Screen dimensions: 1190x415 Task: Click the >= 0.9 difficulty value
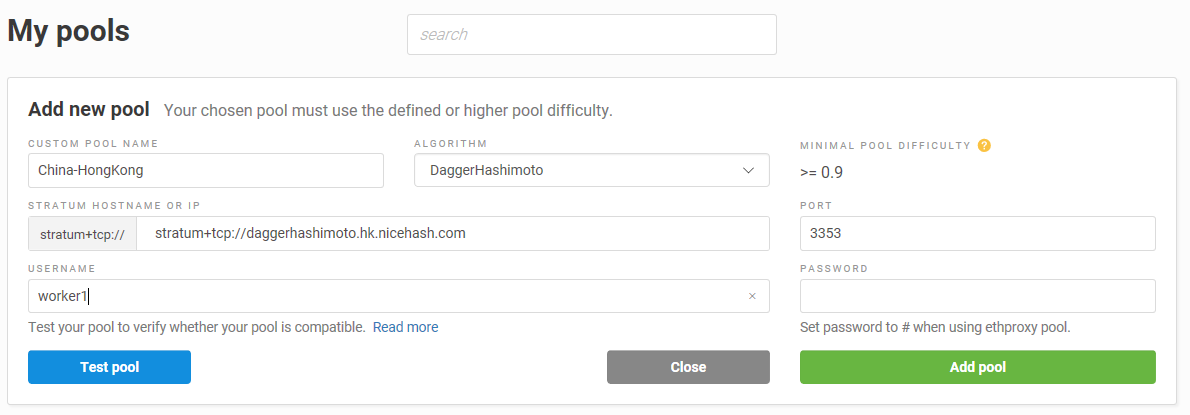pyautogui.click(x=821, y=172)
